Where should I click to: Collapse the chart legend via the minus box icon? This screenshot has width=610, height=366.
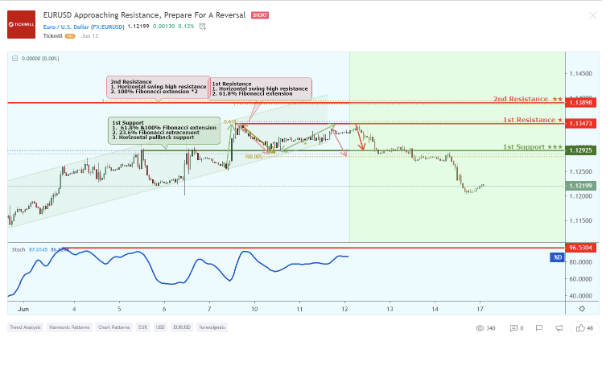(x=15, y=58)
